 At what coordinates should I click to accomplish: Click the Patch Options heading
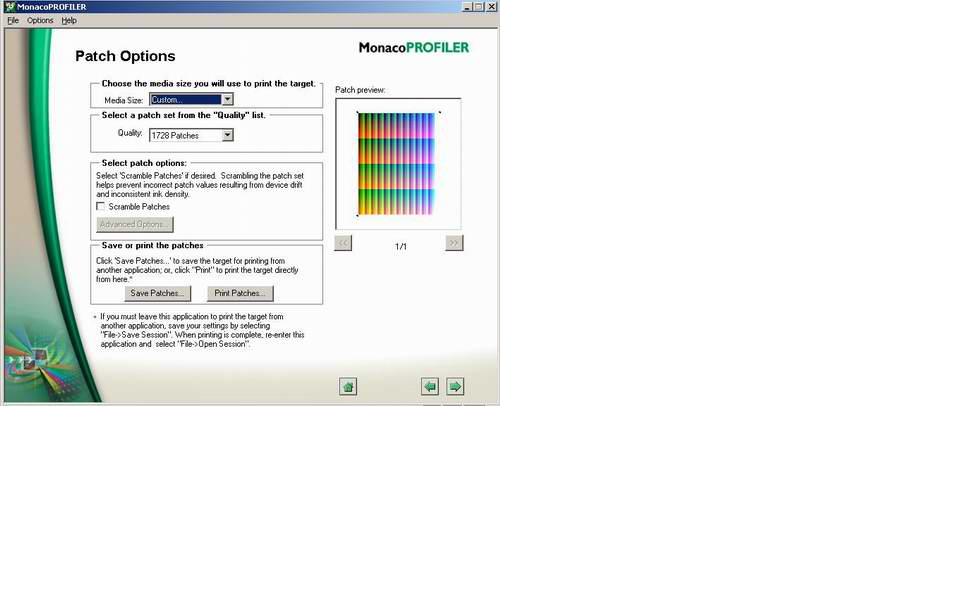pos(125,56)
